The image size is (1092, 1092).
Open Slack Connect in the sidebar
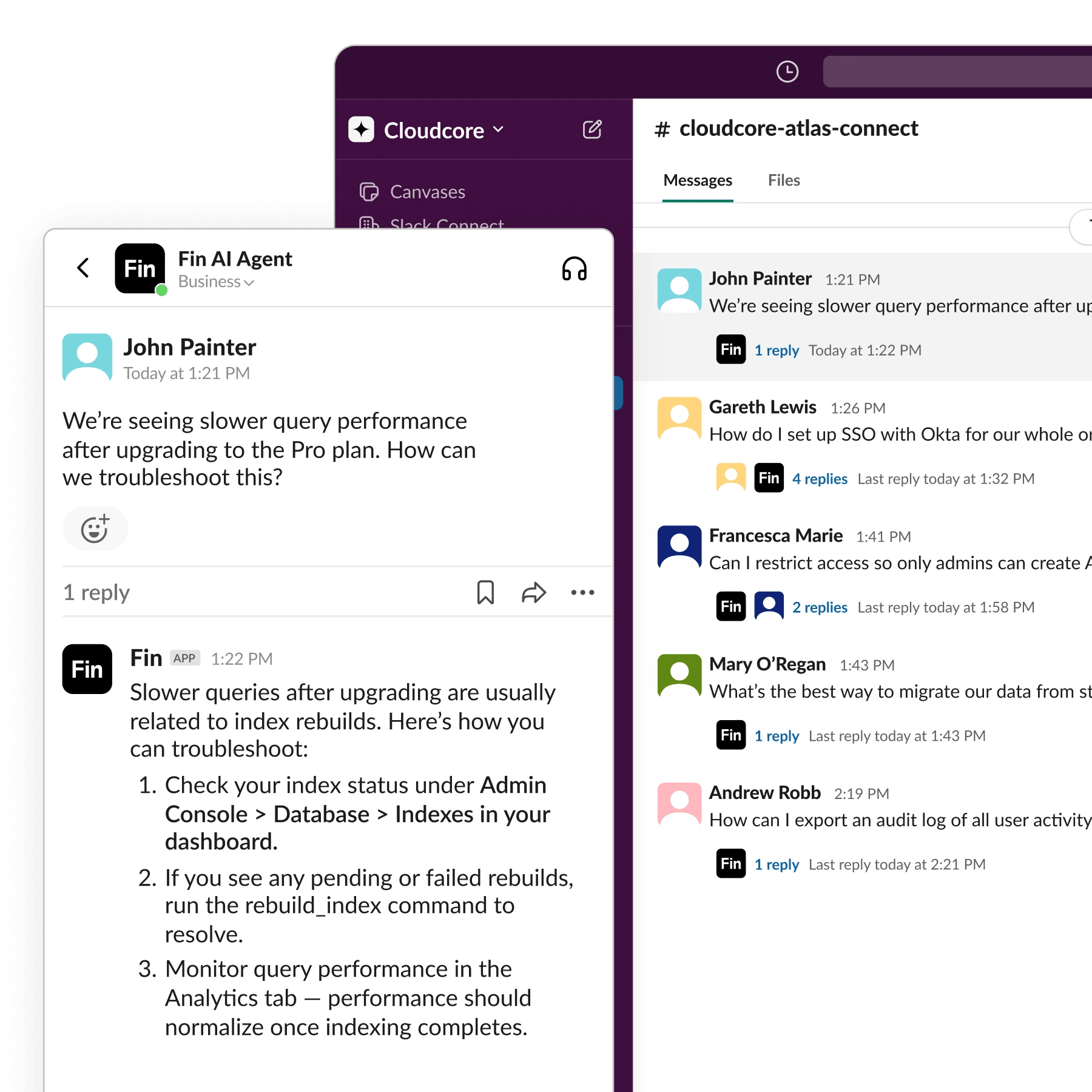coord(447,223)
